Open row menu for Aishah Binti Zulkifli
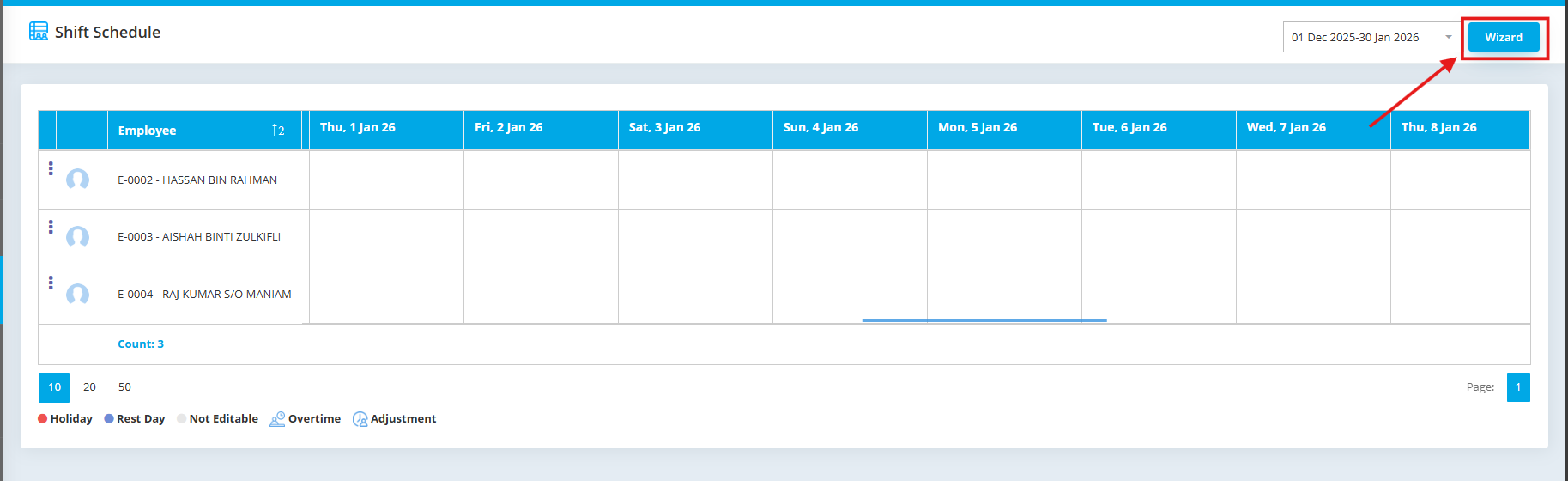Viewport: 1568px width, 481px height. (51, 227)
